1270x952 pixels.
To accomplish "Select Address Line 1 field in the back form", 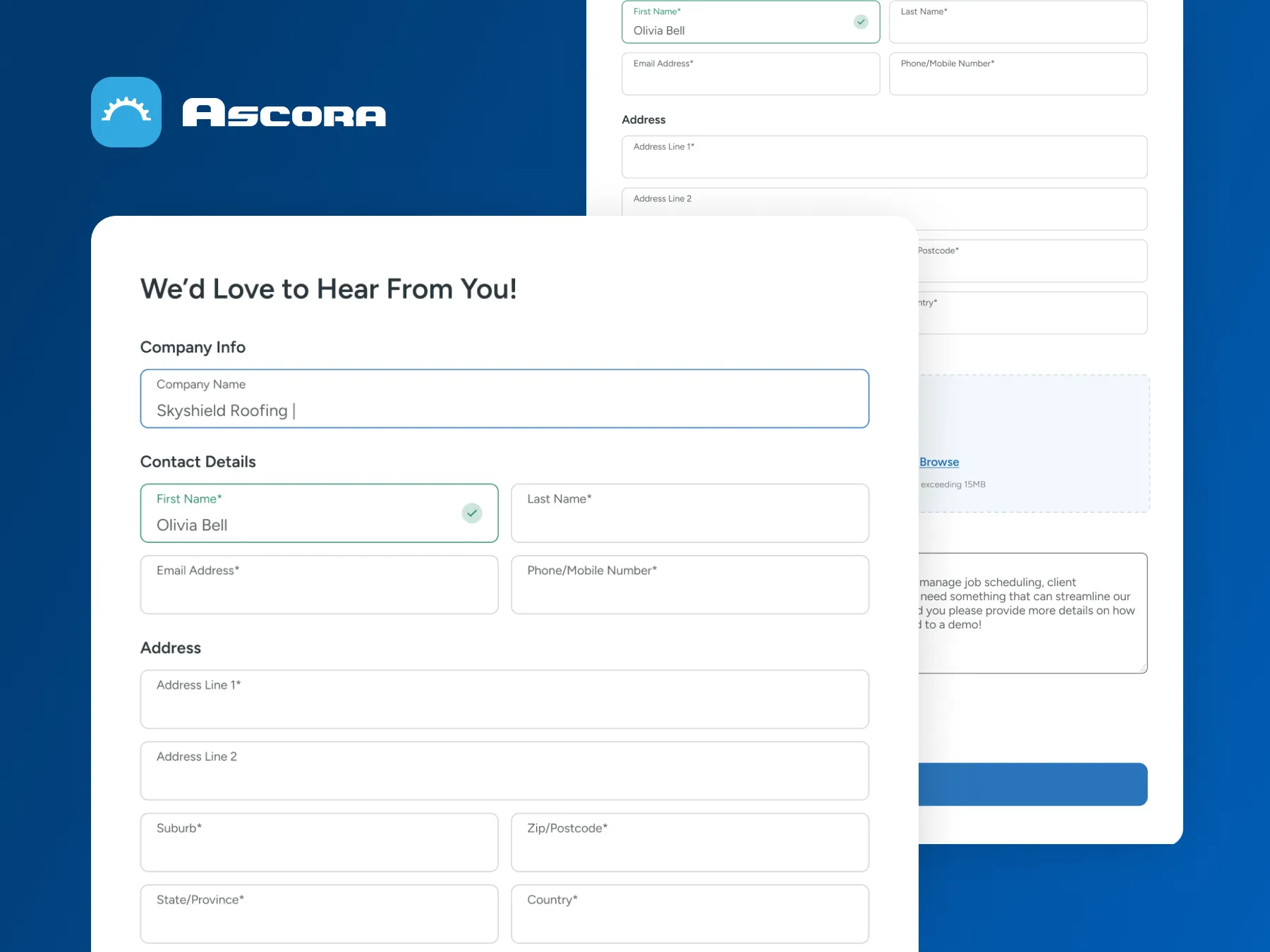I will point(885,157).
